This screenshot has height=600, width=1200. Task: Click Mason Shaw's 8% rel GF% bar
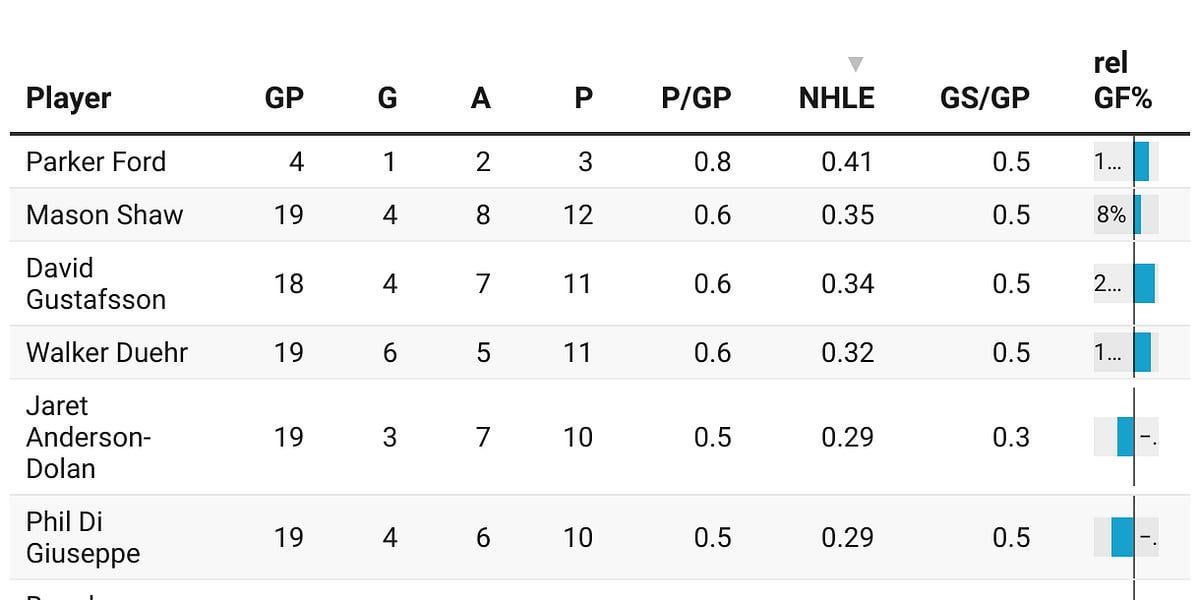tap(1137, 215)
